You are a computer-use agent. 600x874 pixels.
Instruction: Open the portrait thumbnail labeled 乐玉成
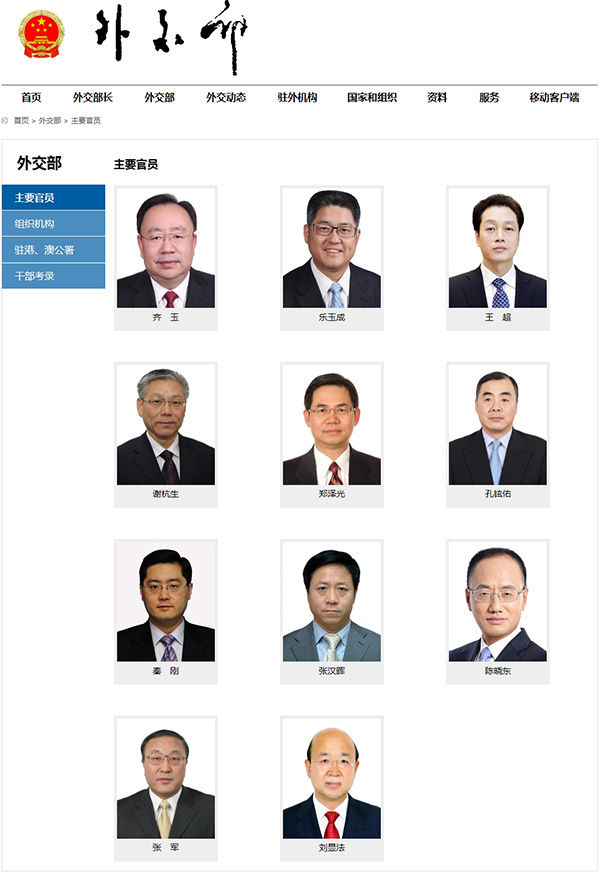(332, 247)
